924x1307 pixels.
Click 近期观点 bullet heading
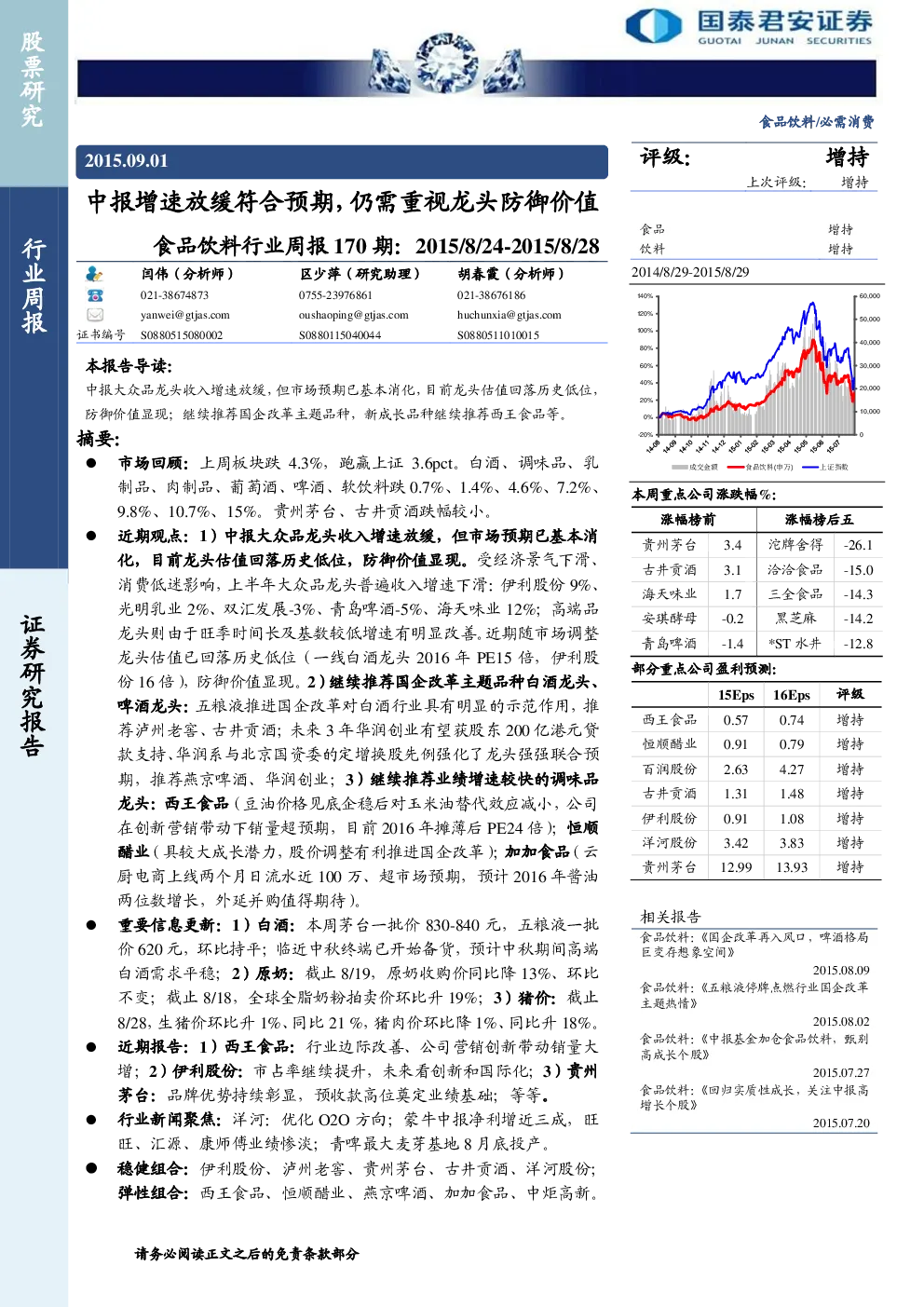tap(154, 536)
